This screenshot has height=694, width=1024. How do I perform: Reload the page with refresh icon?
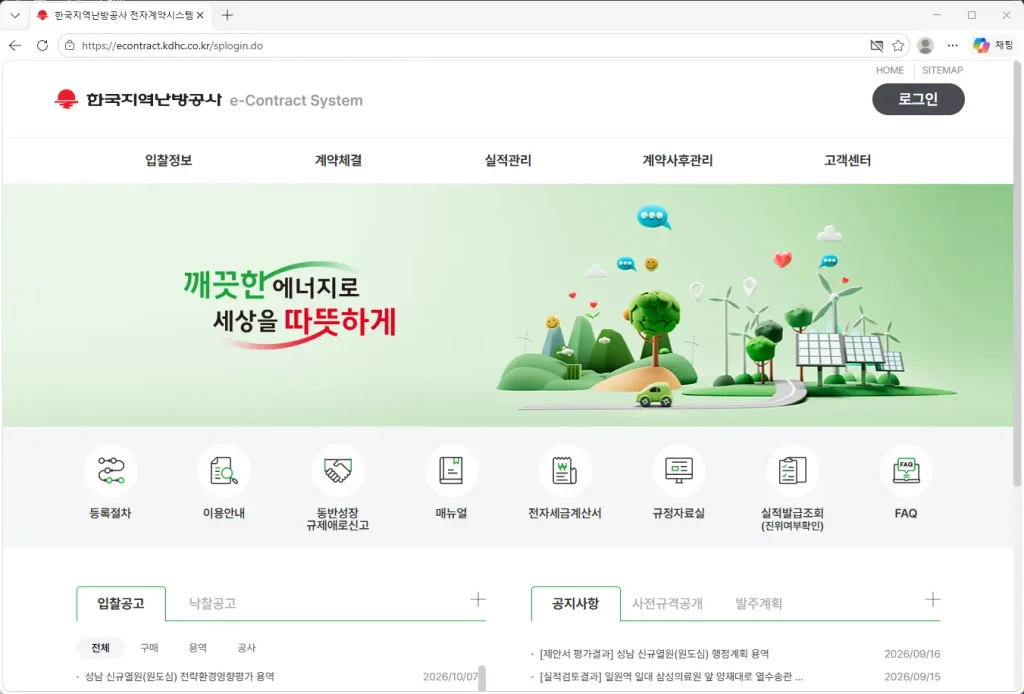click(x=42, y=46)
